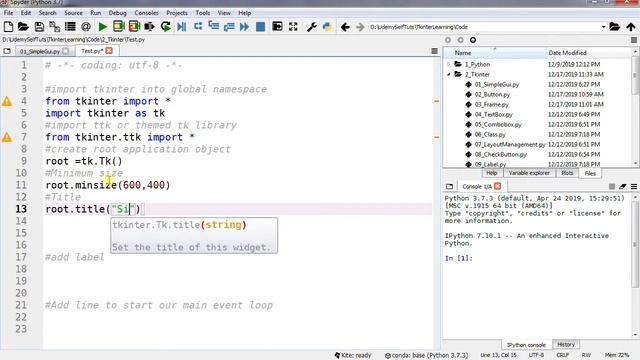Run selection or current line icon

point(149,27)
